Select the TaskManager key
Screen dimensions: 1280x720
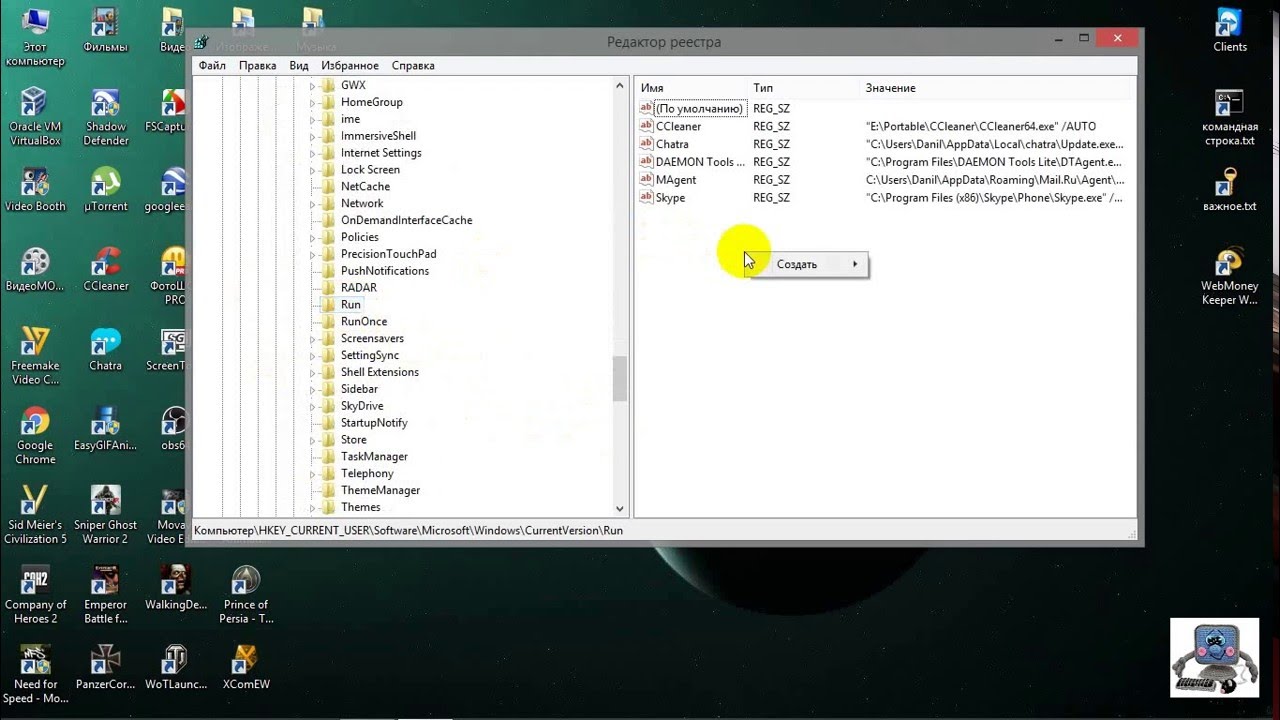point(374,456)
